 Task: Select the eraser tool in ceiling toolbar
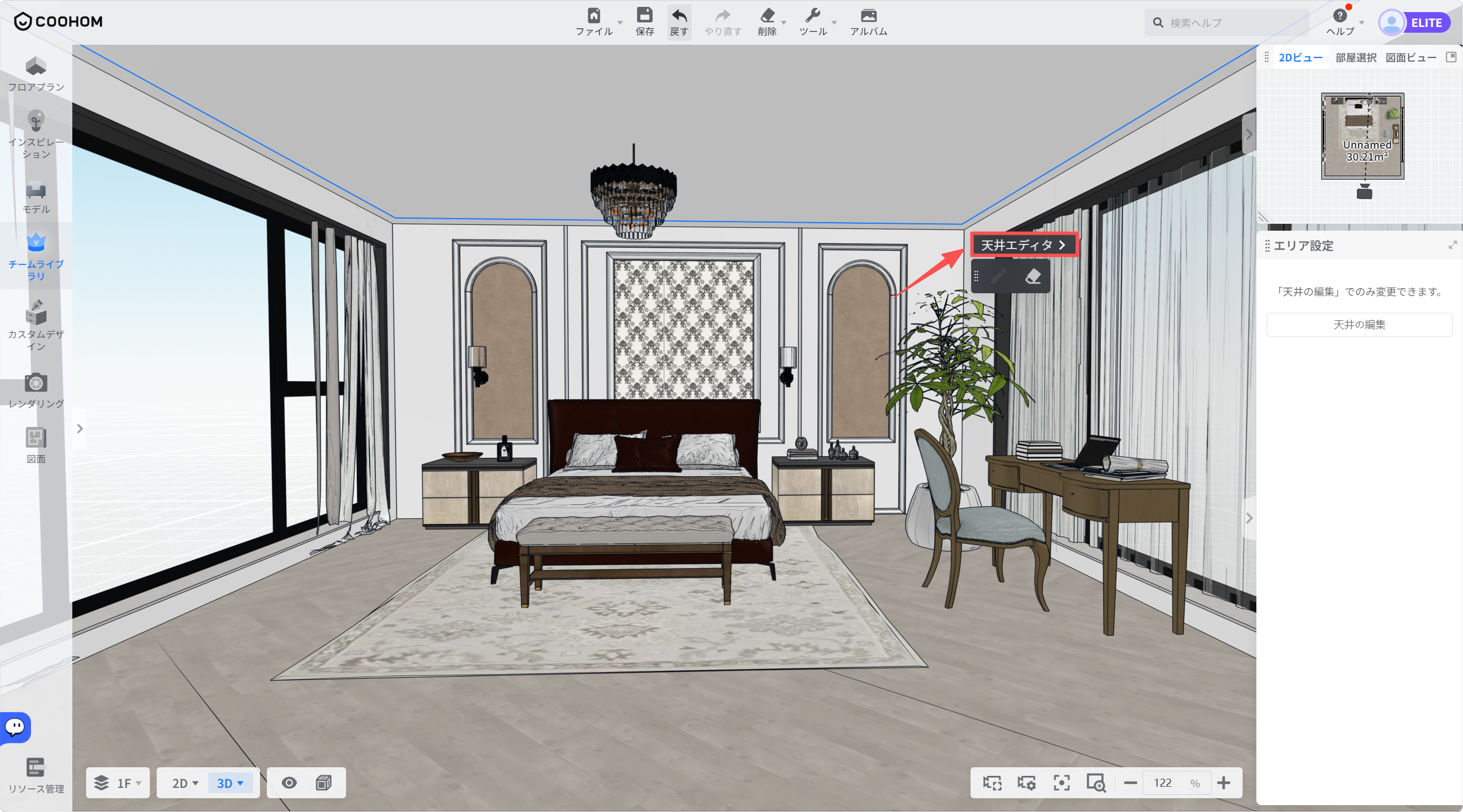click(1033, 277)
